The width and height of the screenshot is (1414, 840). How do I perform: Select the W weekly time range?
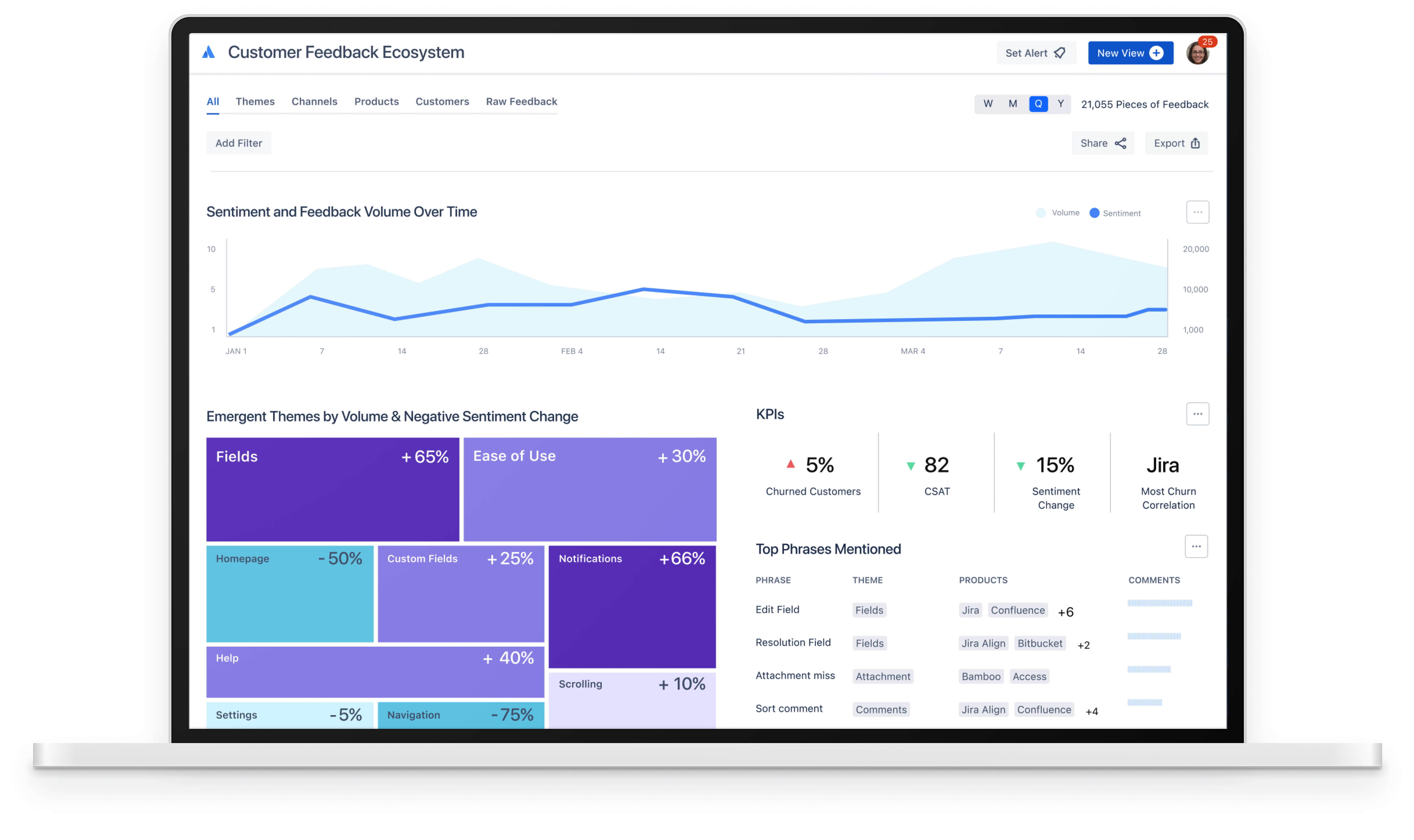coord(988,104)
